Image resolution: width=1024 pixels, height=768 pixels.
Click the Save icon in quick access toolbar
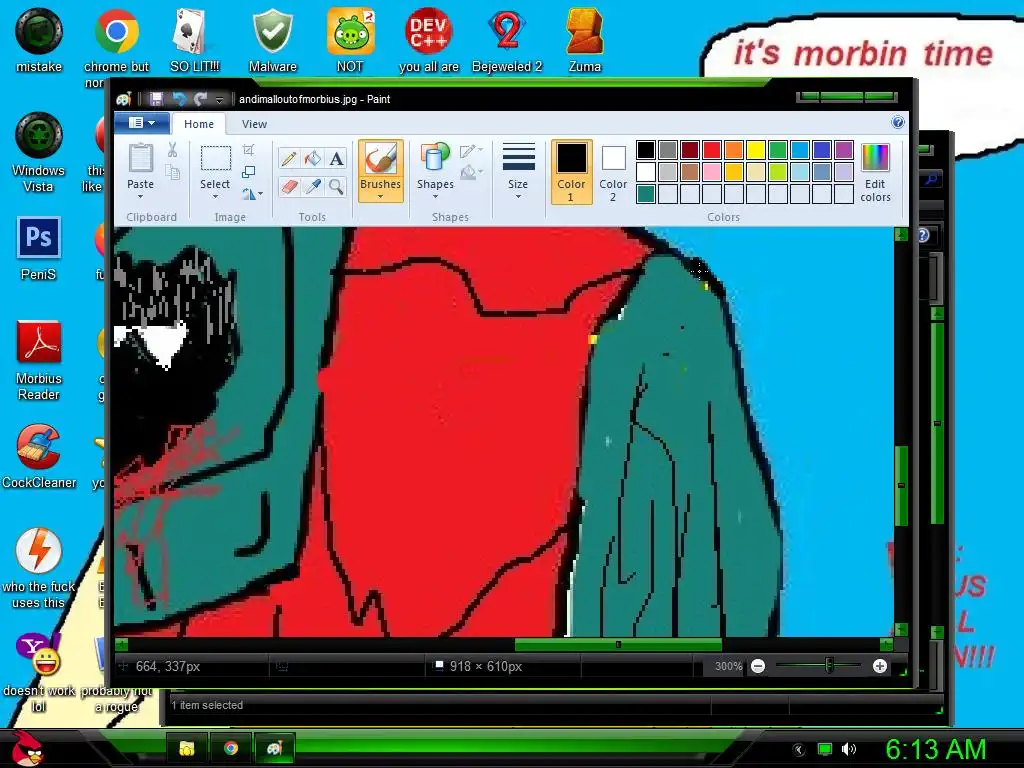coord(156,99)
